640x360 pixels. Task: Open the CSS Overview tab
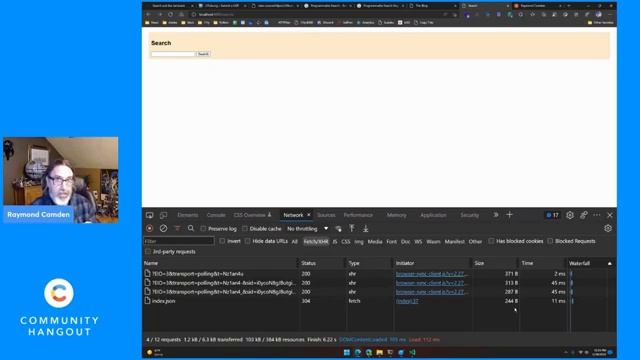[249, 215]
